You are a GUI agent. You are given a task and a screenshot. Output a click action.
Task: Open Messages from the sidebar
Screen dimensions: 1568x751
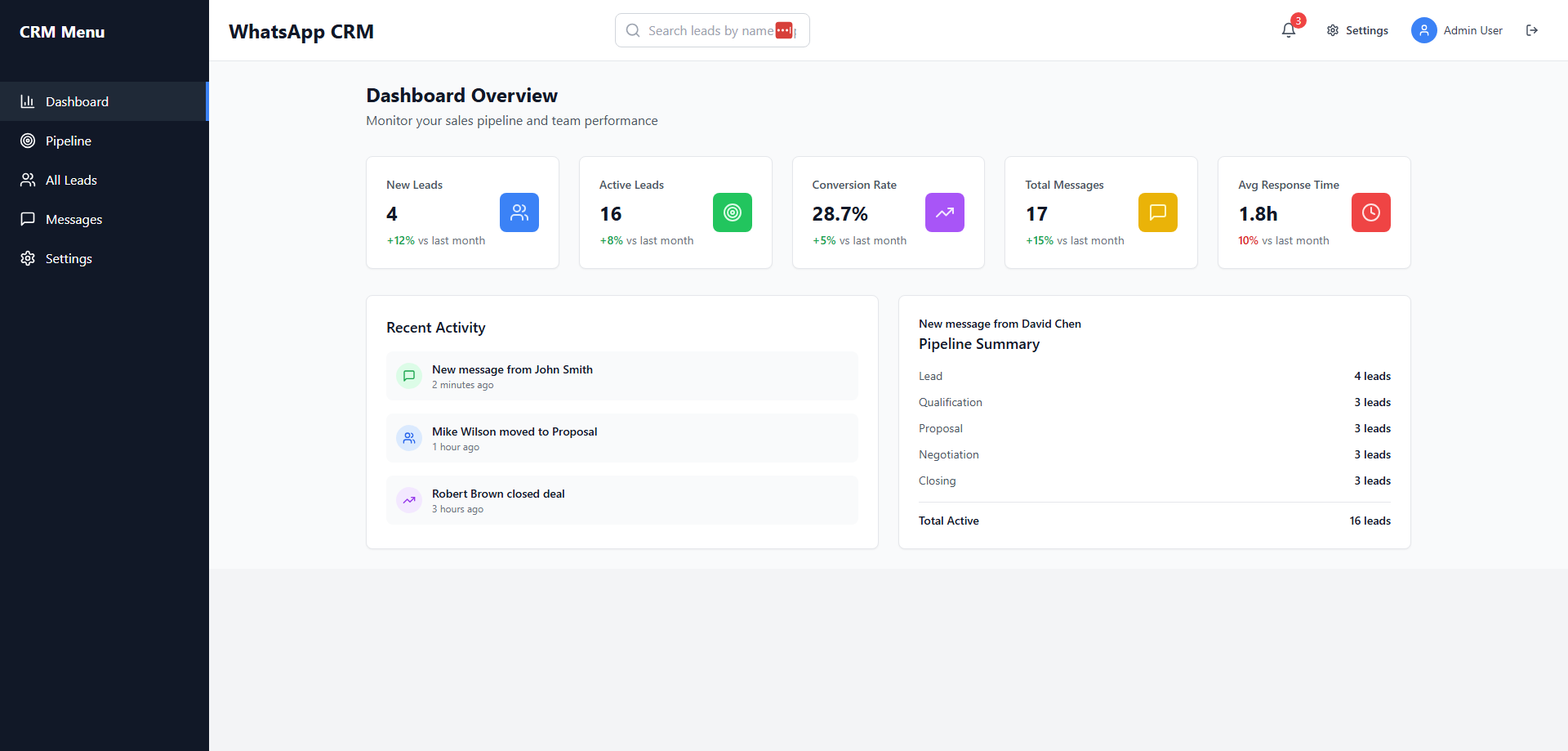point(73,219)
